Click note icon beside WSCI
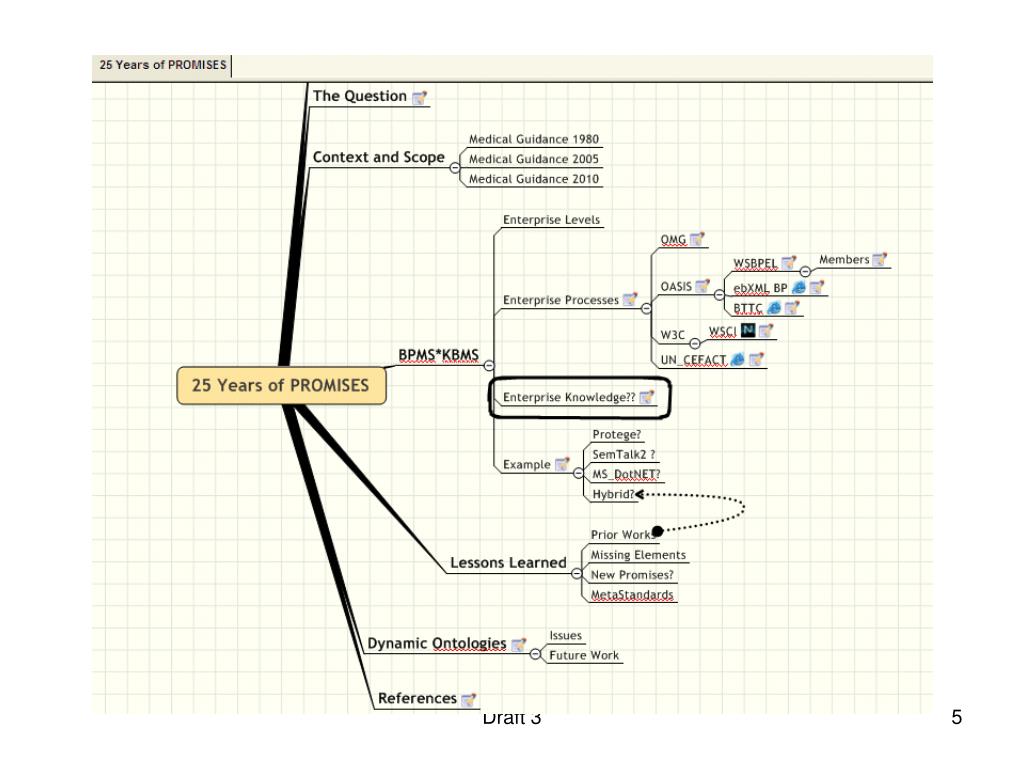This screenshot has height=768, width=1024. point(766,331)
